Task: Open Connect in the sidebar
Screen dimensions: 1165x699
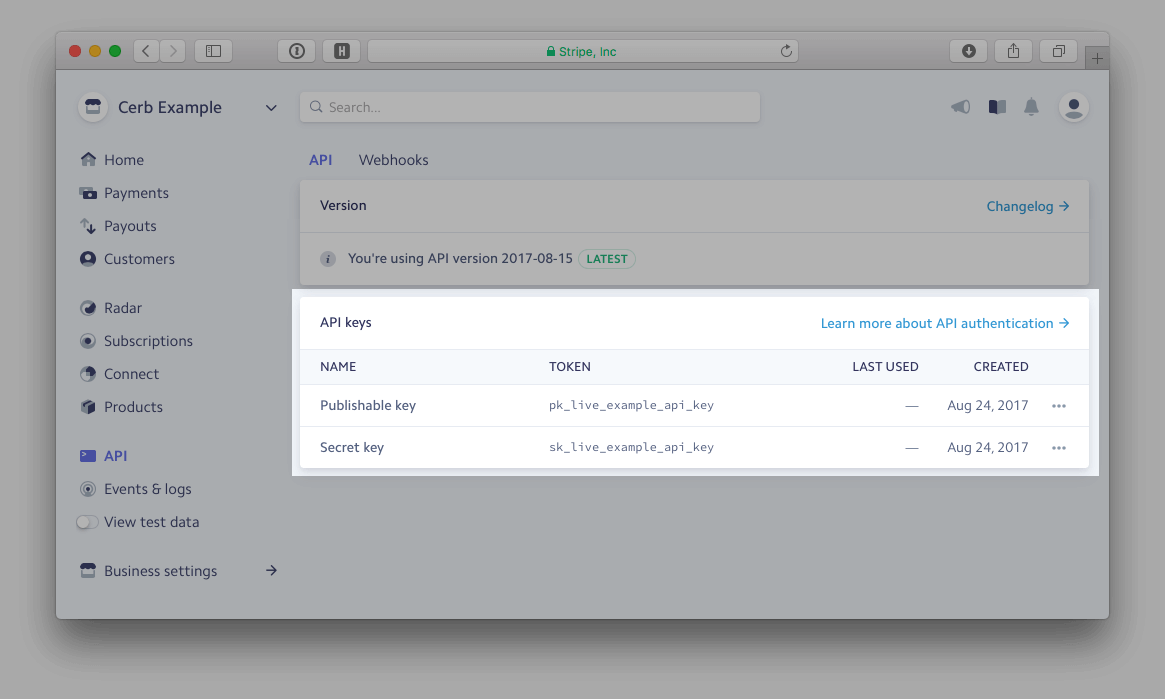Action: [x=132, y=374]
